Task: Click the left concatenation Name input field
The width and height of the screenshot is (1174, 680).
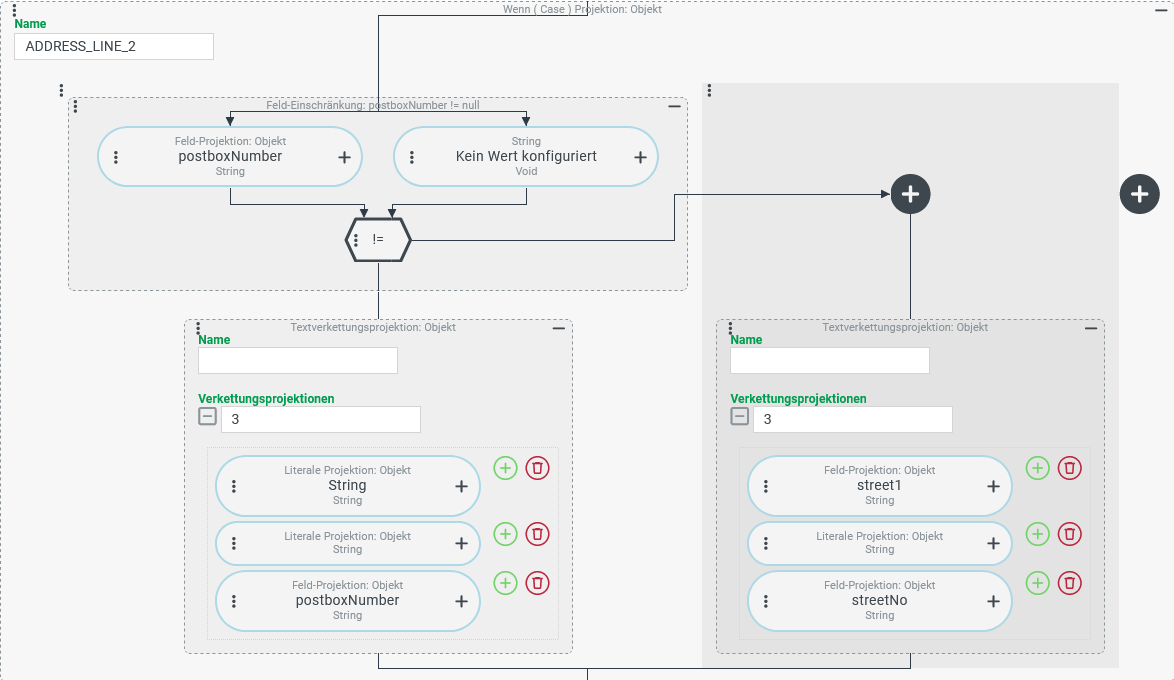Action: (x=297, y=360)
